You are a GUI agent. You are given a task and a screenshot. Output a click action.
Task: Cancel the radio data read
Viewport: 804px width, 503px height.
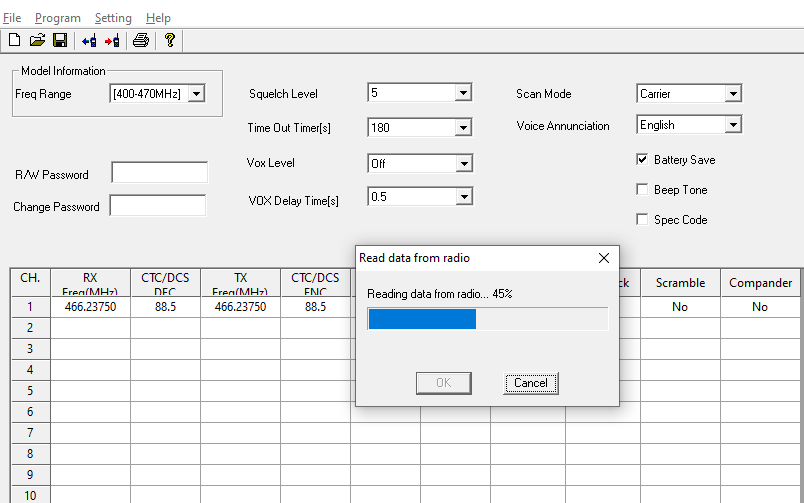point(531,383)
